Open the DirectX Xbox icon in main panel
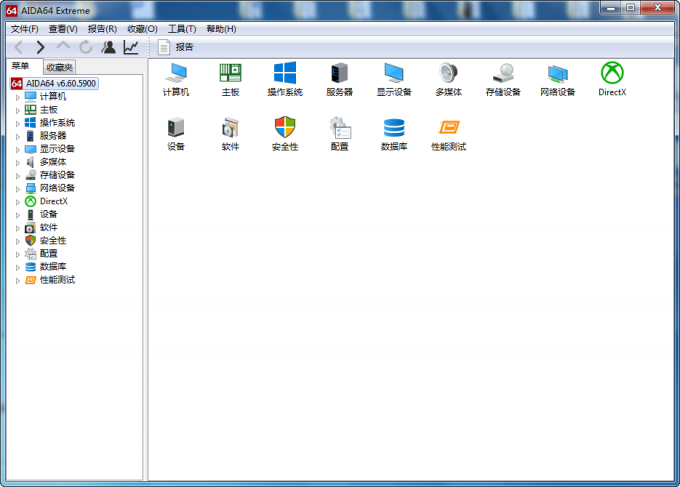Viewport: 680px width, 487px height. [612, 74]
